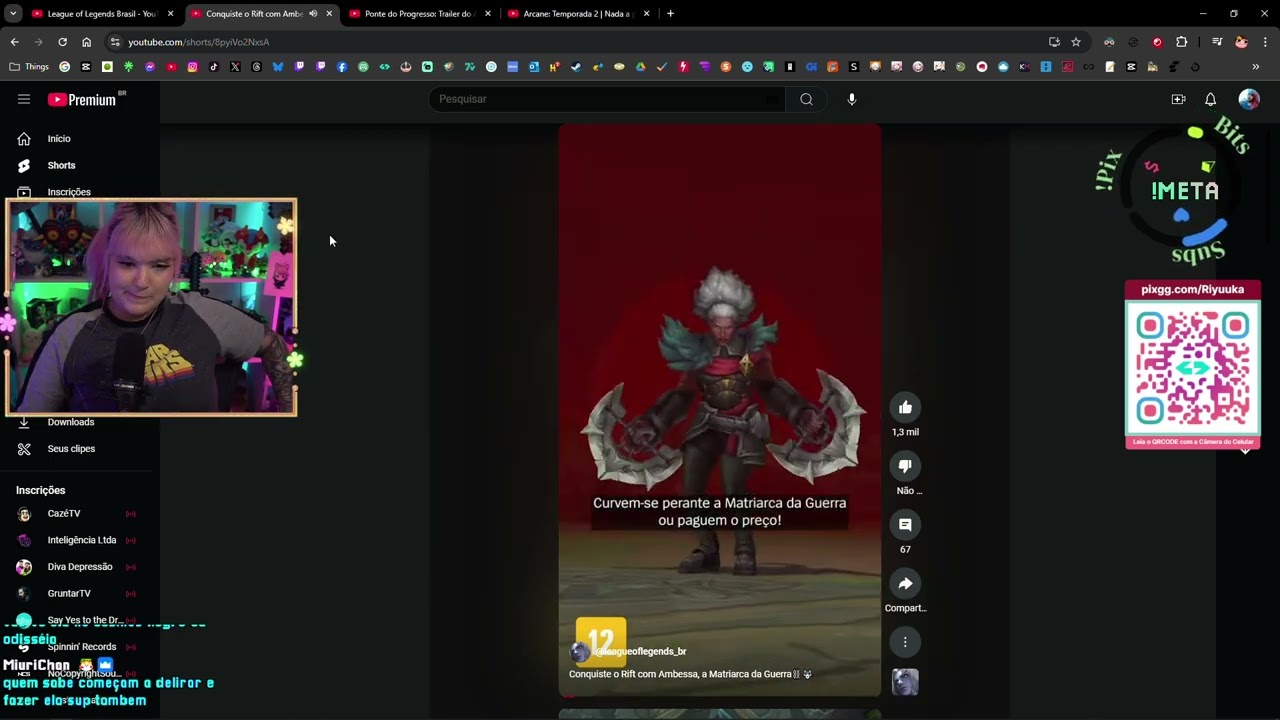The height and width of the screenshot is (720, 1280).
Task: Go to the browser home page
Action: point(86,42)
